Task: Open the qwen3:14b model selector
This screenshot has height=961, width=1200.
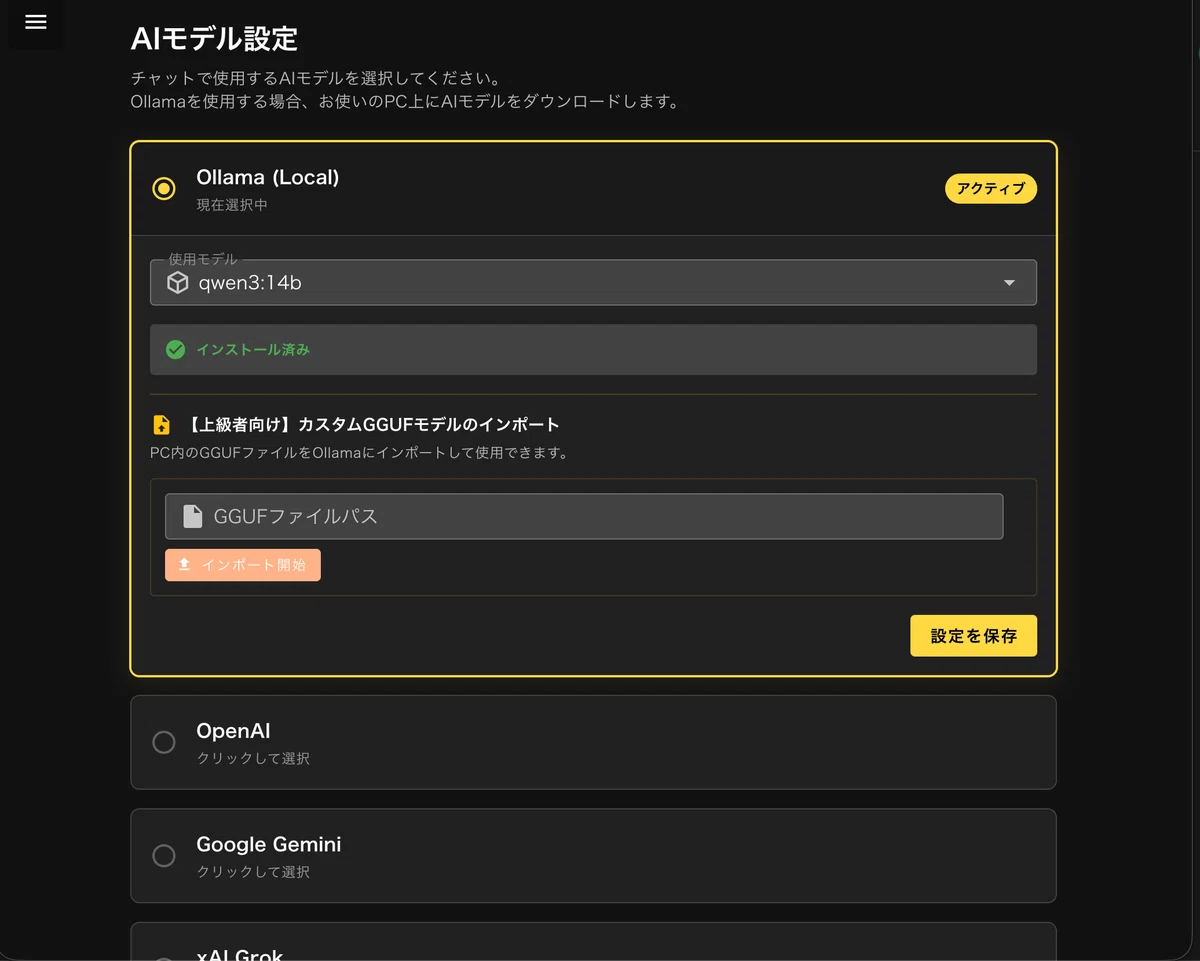Action: point(593,283)
